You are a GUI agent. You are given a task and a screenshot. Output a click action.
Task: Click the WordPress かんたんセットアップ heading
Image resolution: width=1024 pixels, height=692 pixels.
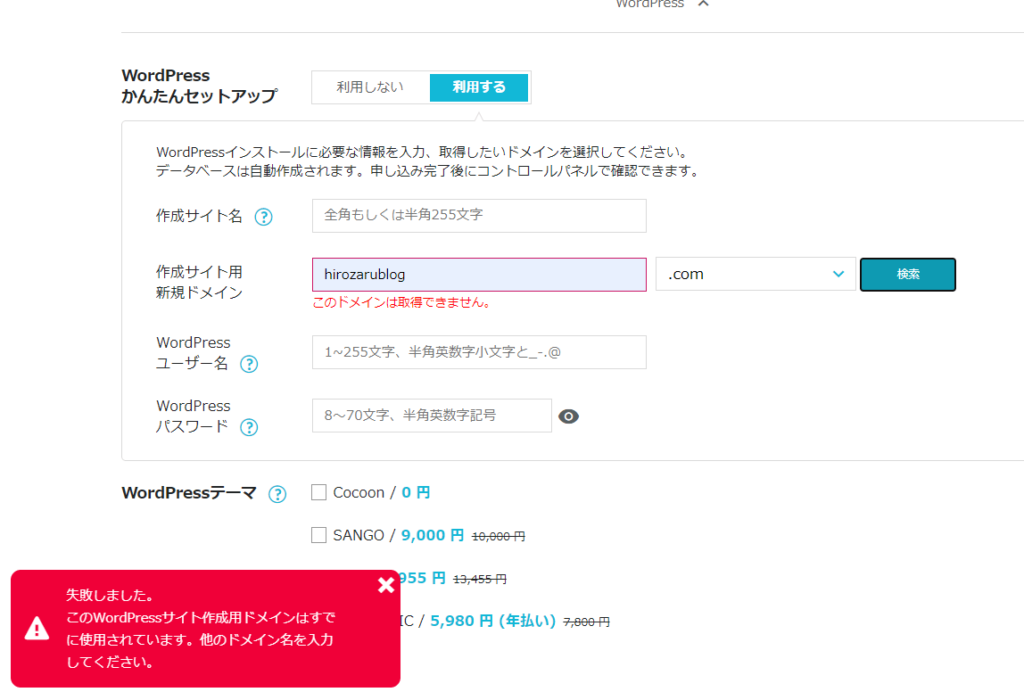(x=199, y=86)
